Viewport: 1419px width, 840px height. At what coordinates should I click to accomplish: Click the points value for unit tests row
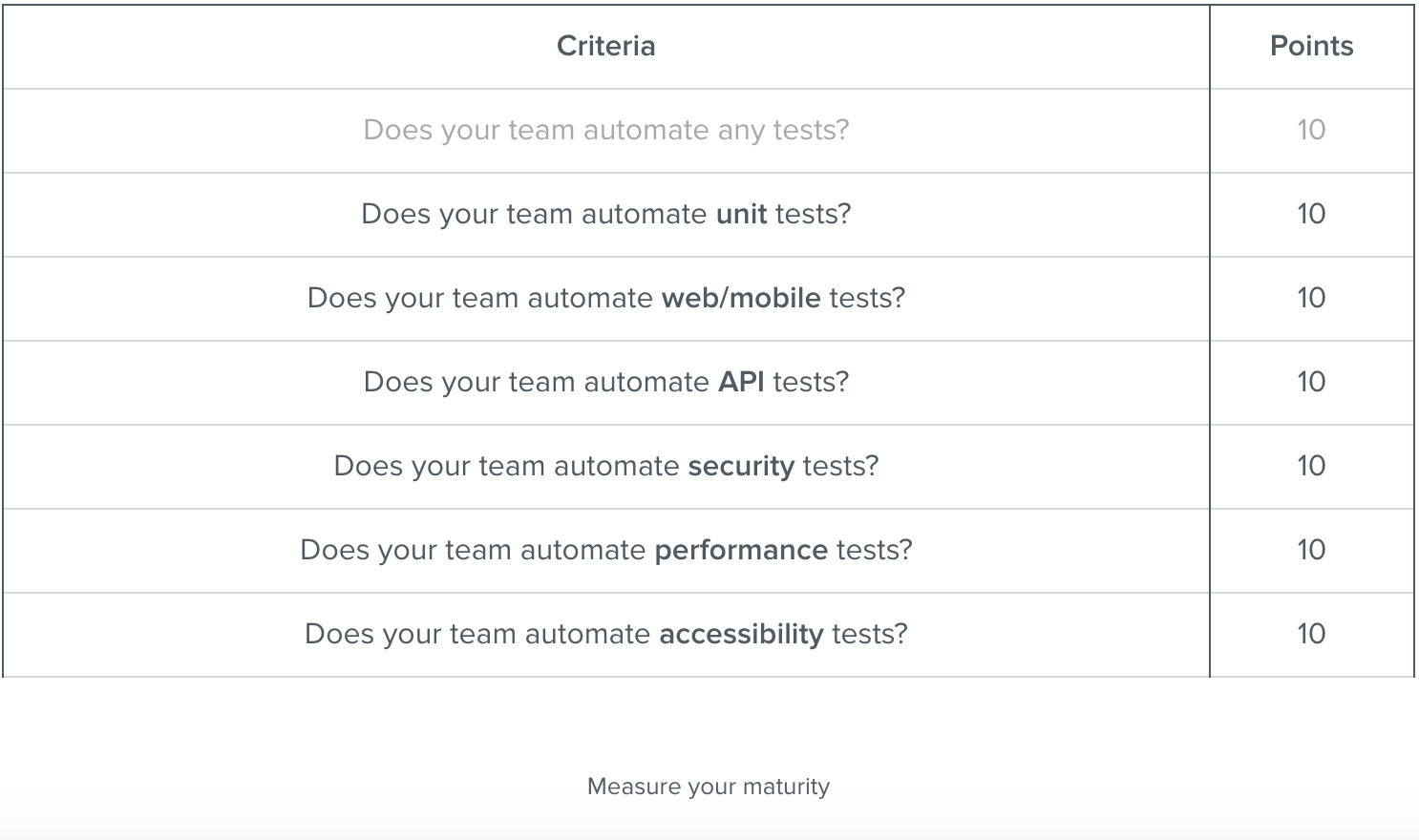(1311, 214)
